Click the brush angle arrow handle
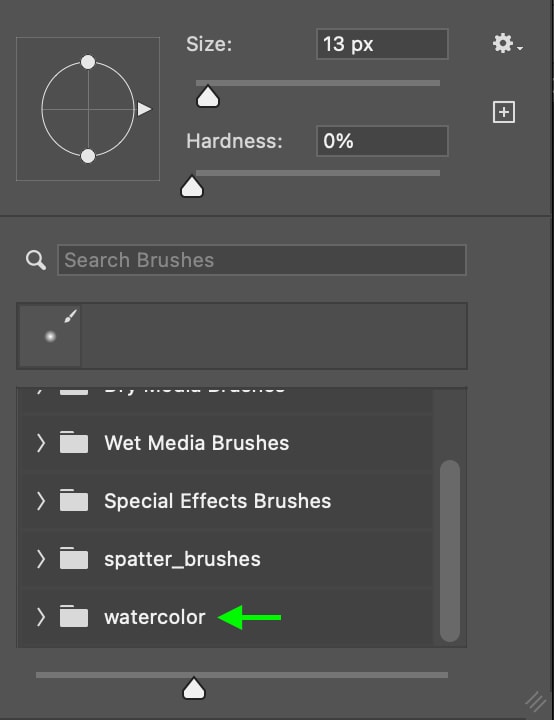This screenshot has height=720, width=554. pos(144,109)
